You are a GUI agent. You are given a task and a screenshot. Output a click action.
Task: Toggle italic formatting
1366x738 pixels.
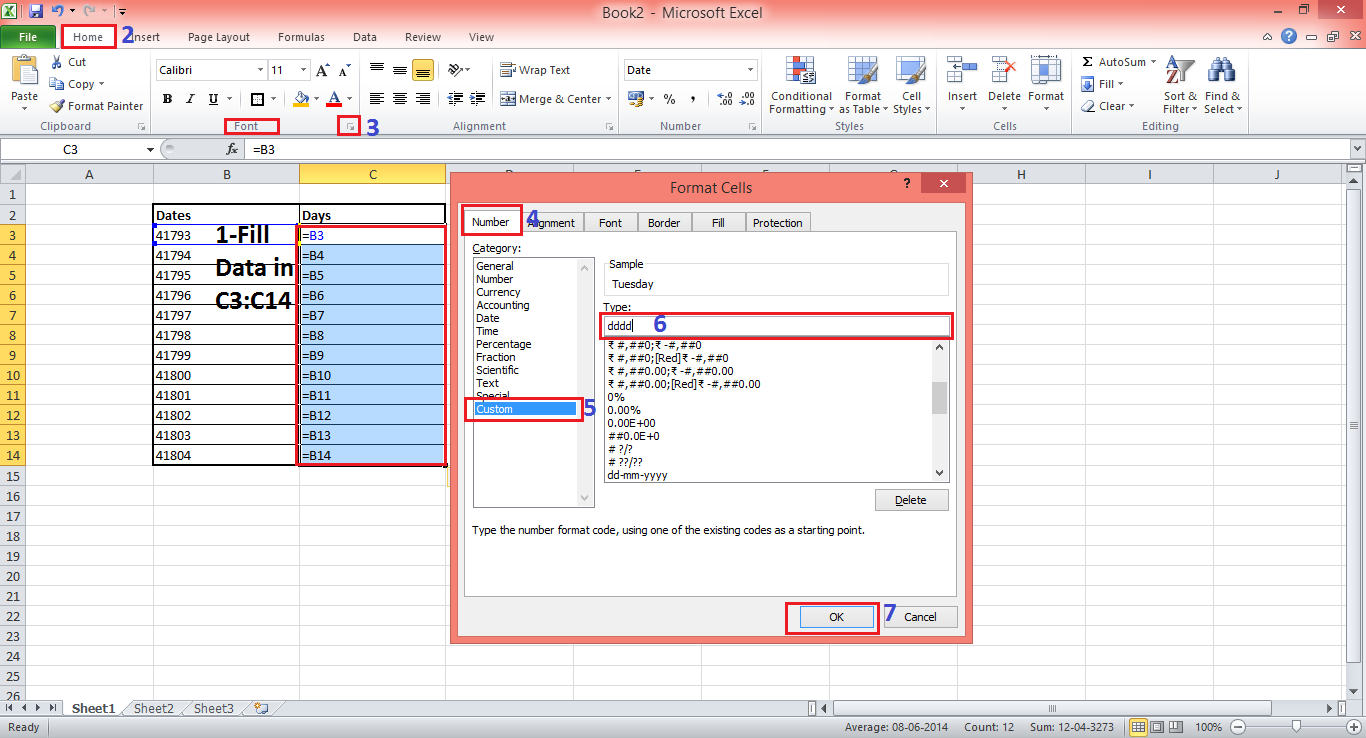coord(189,98)
